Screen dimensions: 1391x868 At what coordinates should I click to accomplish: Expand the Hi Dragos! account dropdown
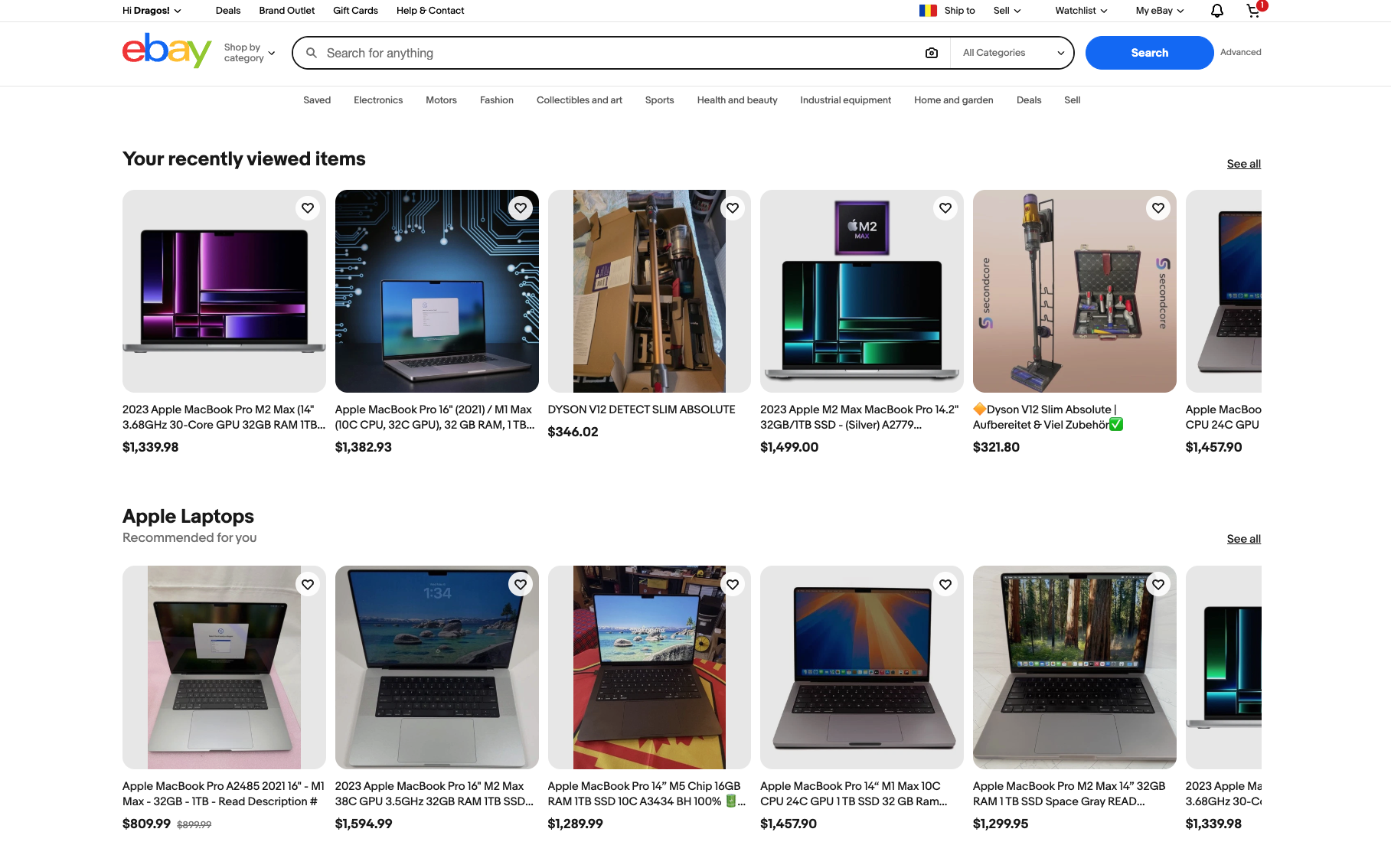(x=152, y=11)
